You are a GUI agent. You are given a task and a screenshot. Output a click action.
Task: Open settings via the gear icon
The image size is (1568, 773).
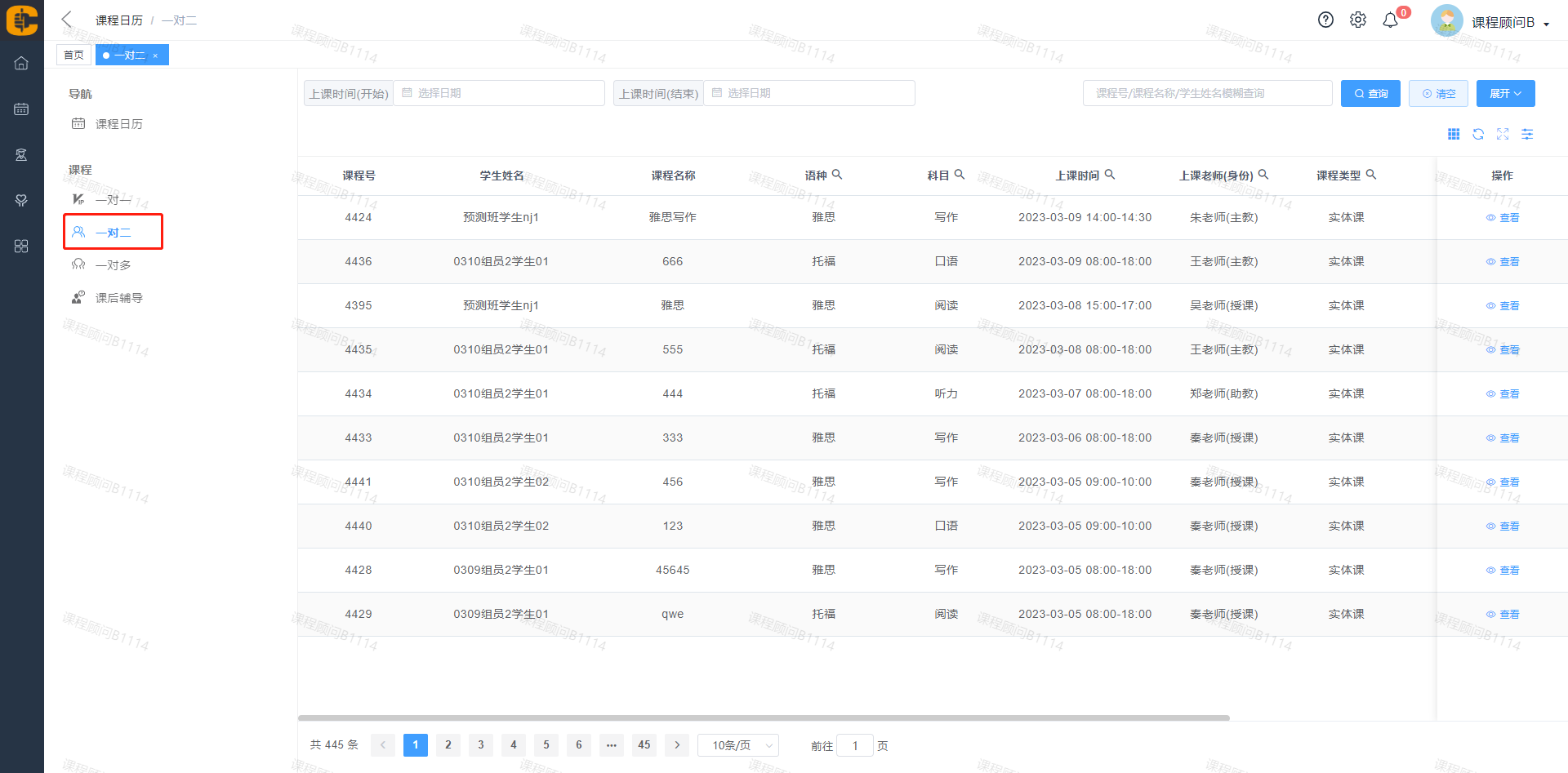[x=1357, y=20]
